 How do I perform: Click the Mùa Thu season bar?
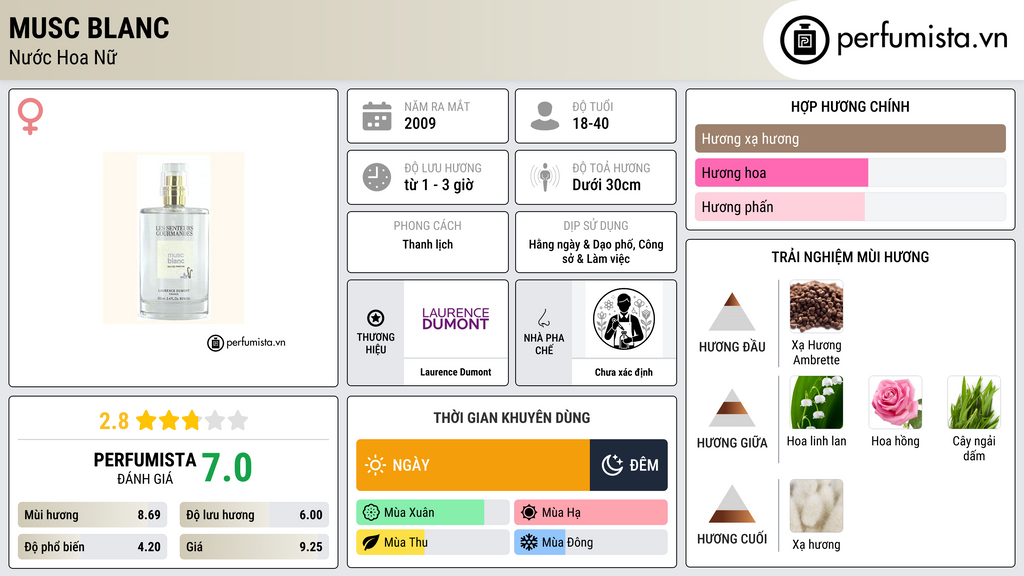click(432, 542)
